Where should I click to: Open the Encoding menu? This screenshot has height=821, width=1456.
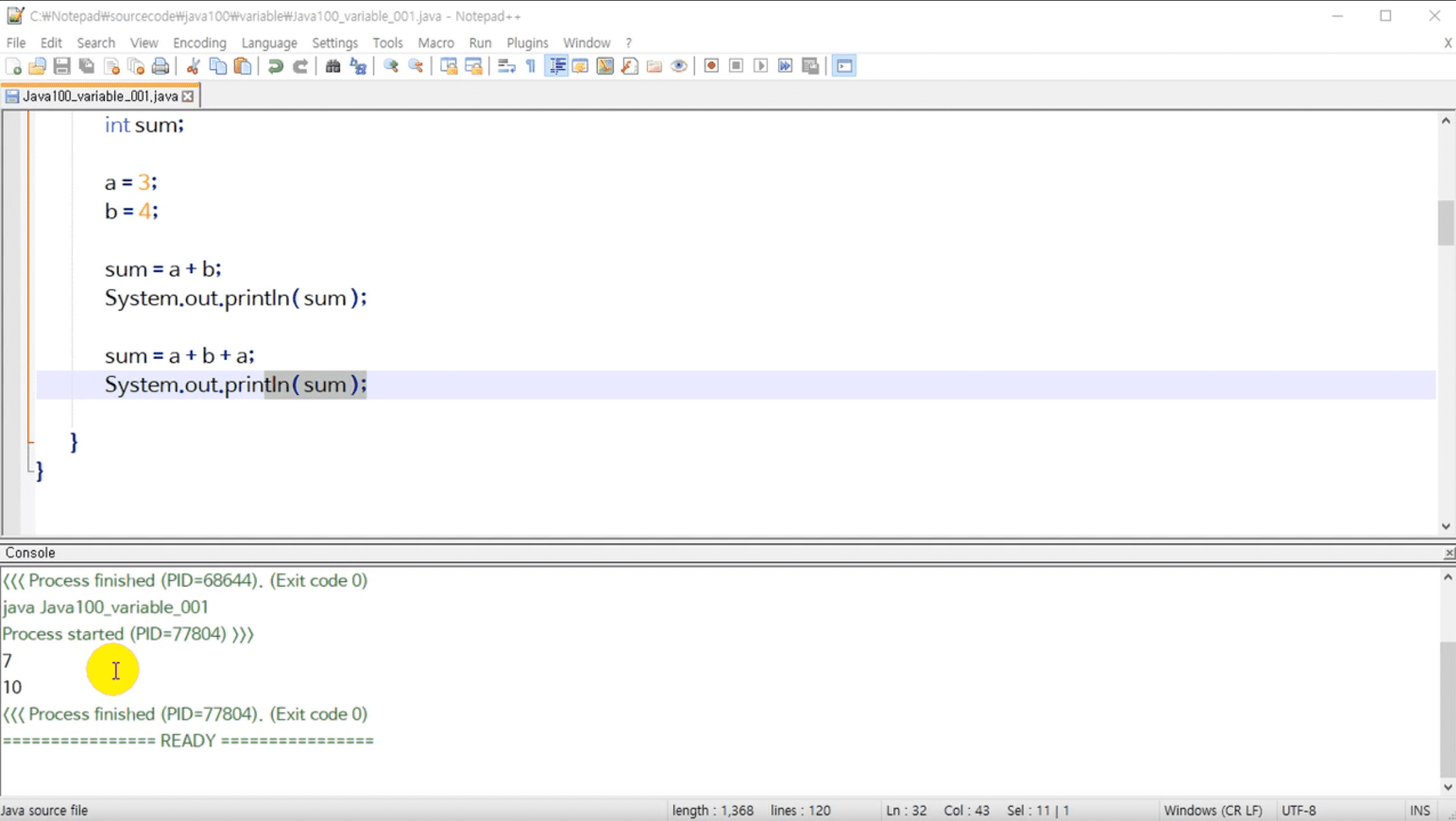pos(200,42)
